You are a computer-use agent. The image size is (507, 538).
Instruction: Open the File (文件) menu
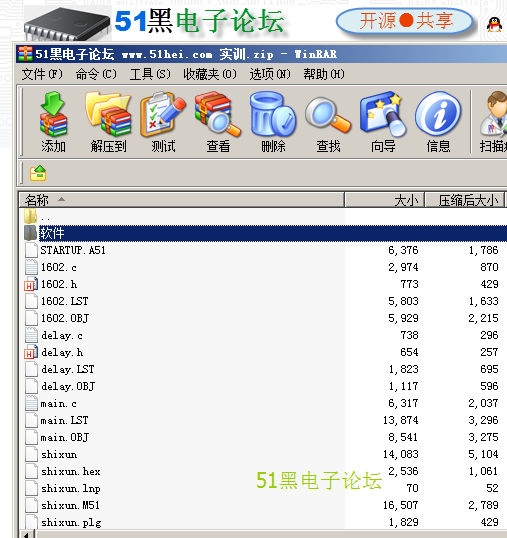[42, 74]
